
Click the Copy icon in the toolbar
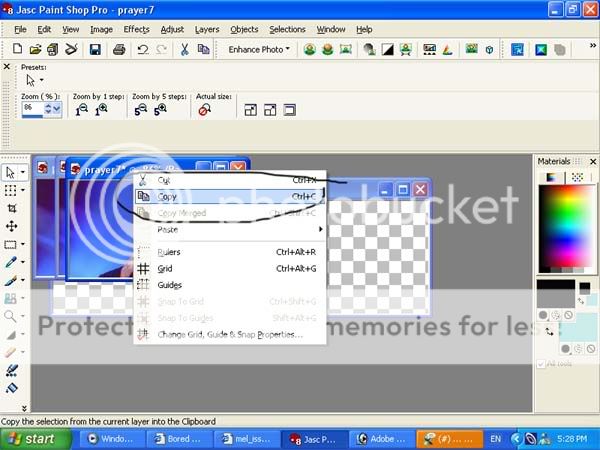click(203, 49)
